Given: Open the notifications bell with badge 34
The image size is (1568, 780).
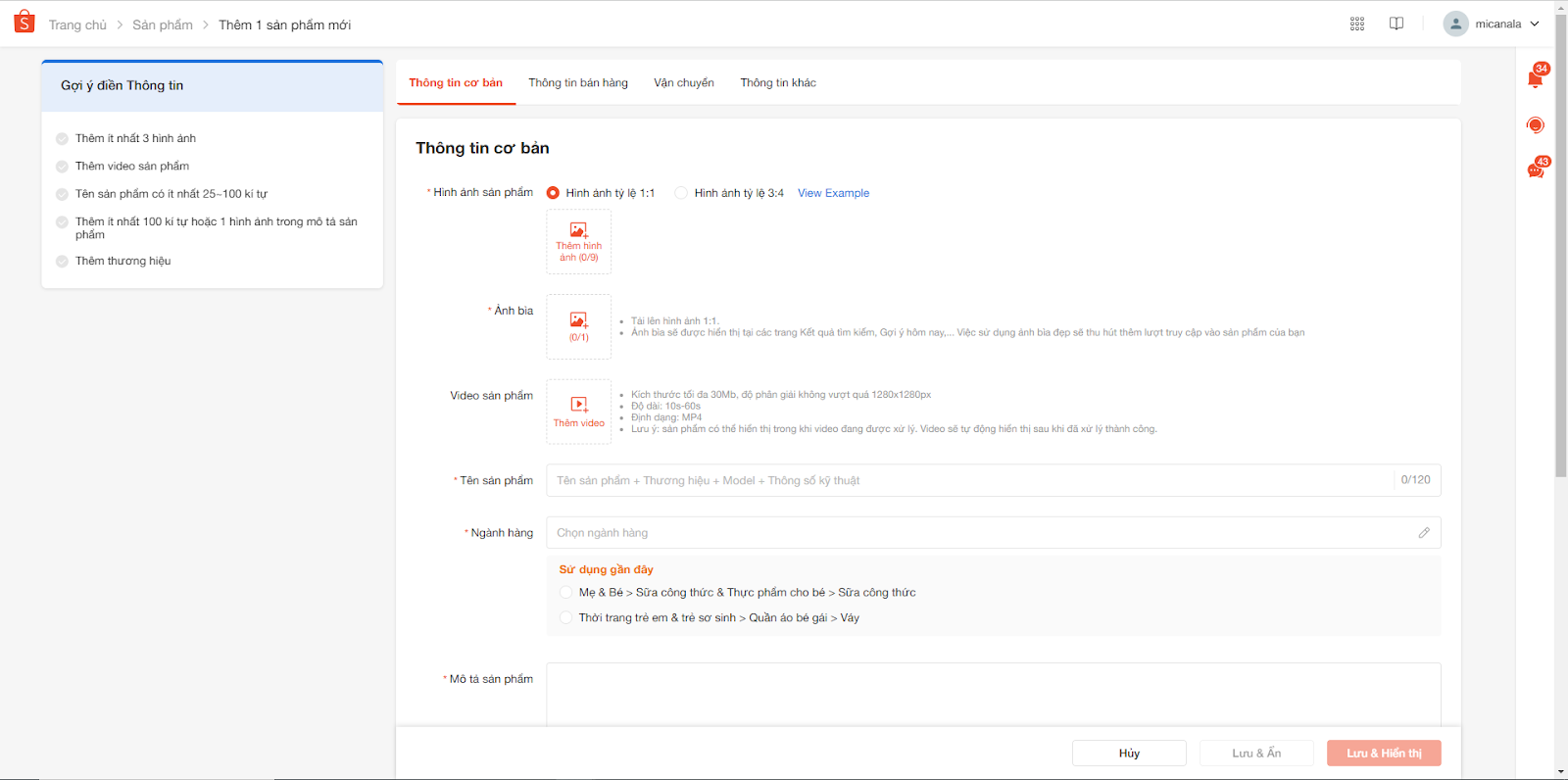Looking at the screenshot, I should pyautogui.click(x=1536, y=79).
